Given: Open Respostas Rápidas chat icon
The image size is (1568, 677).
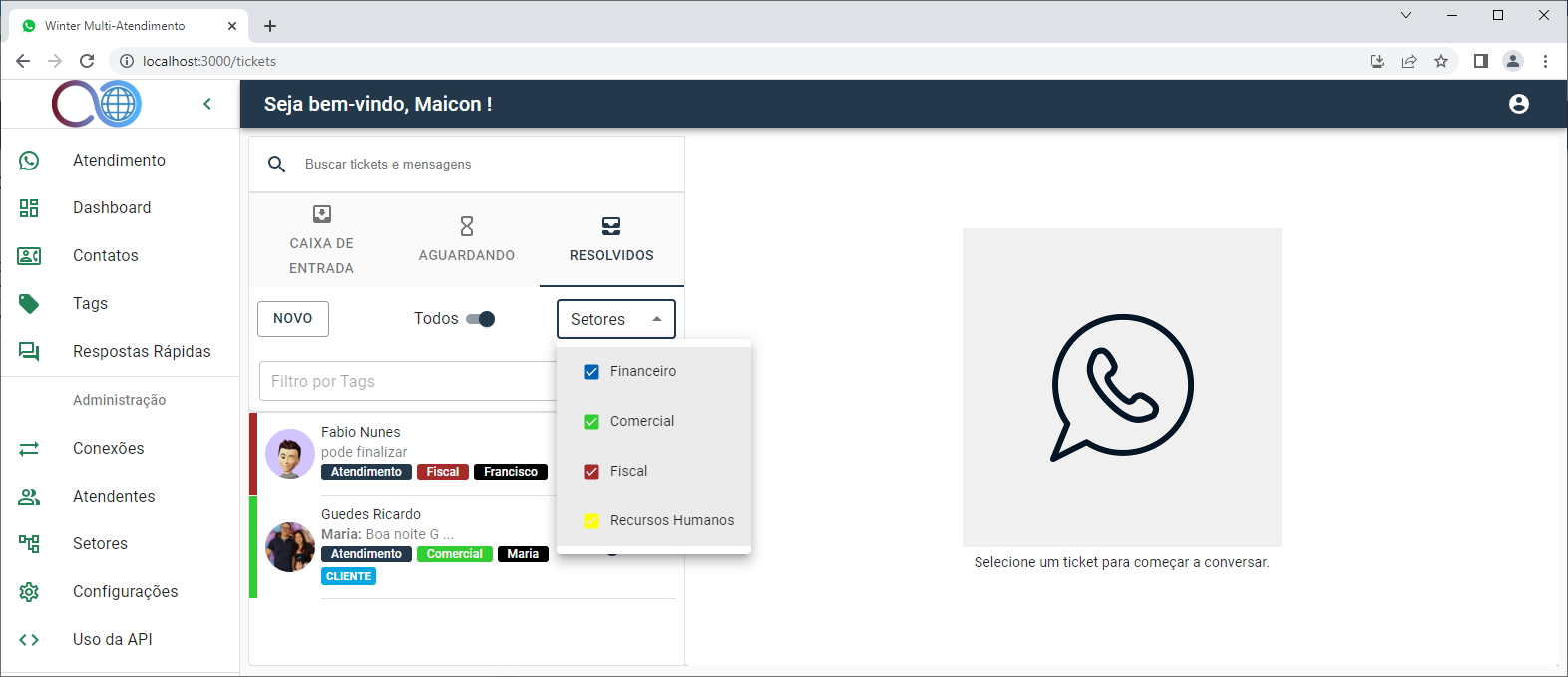Looking at the screenshot, I should click(29, 352).
